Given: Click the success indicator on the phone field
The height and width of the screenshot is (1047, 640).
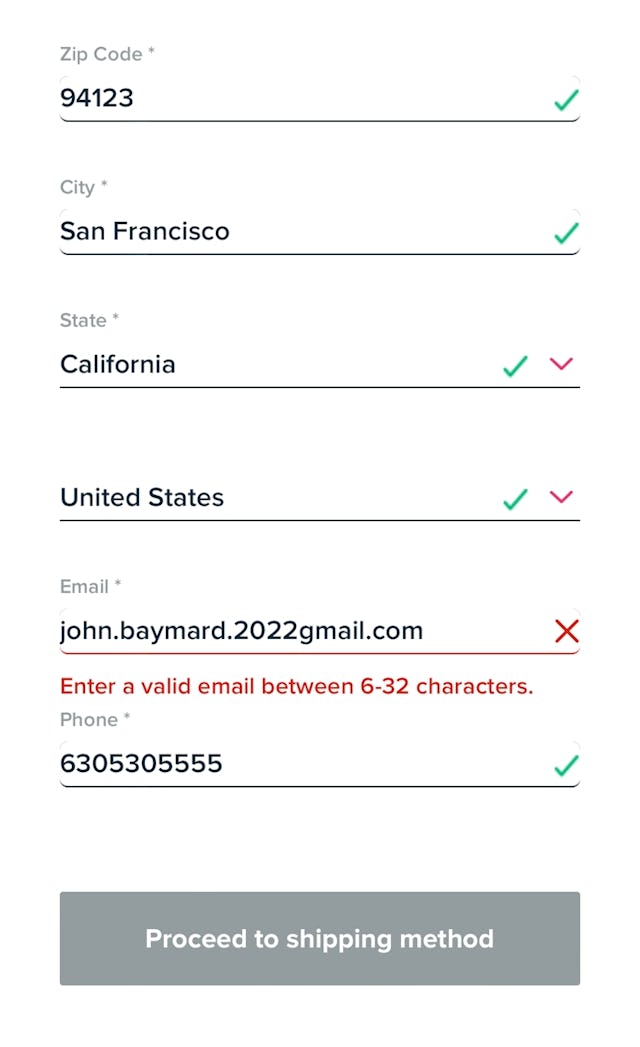Looking at the screenshot, I should click(566, 764).
